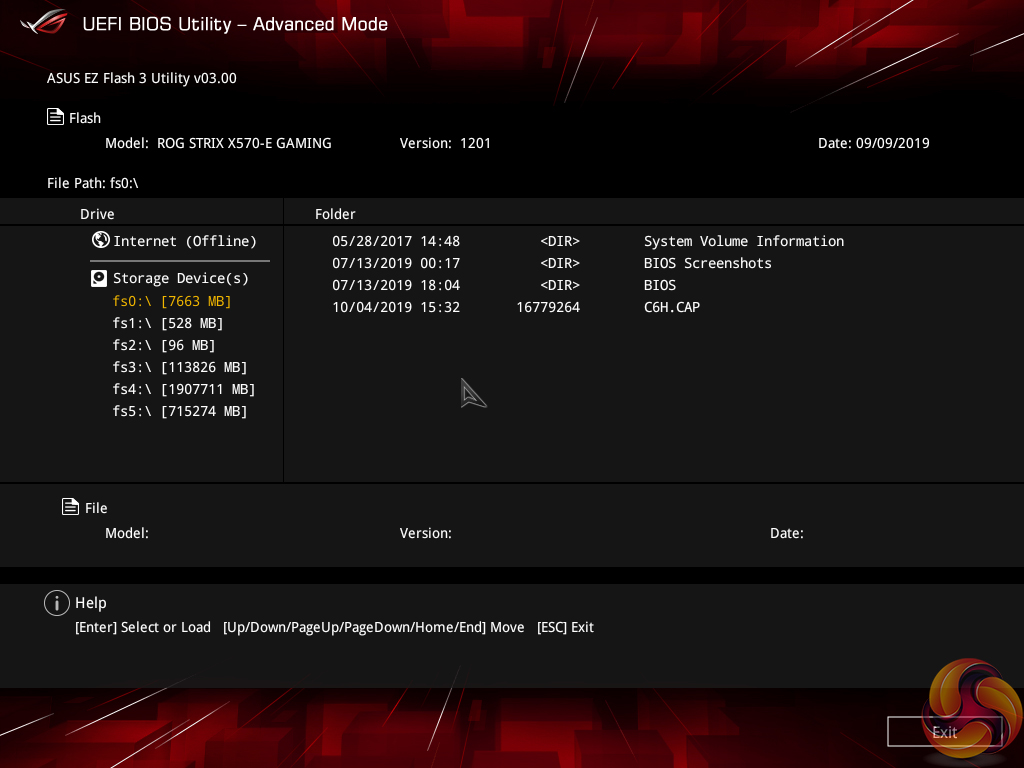Click [Enter] Select or Load hint
1024x768 pixels.
pyautogui.click(x=143, y=627)
